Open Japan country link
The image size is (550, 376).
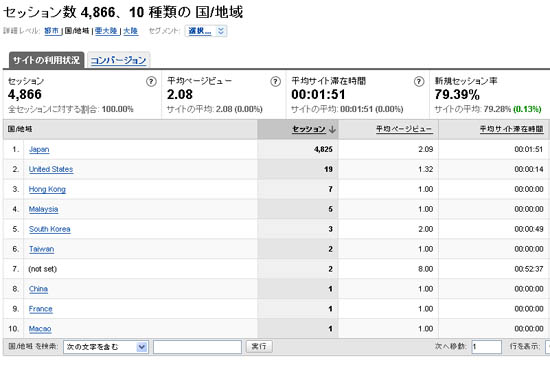click(x=39, y=149)
